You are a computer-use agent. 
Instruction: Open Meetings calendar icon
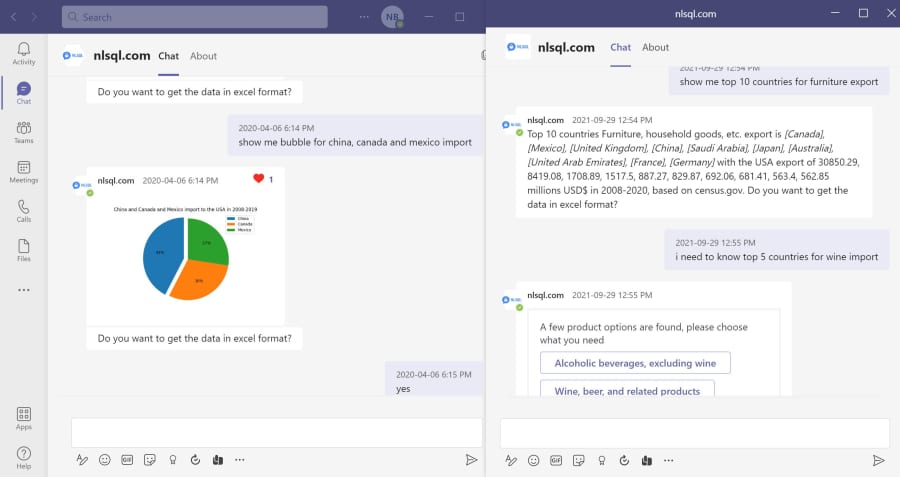pos(24,172)
